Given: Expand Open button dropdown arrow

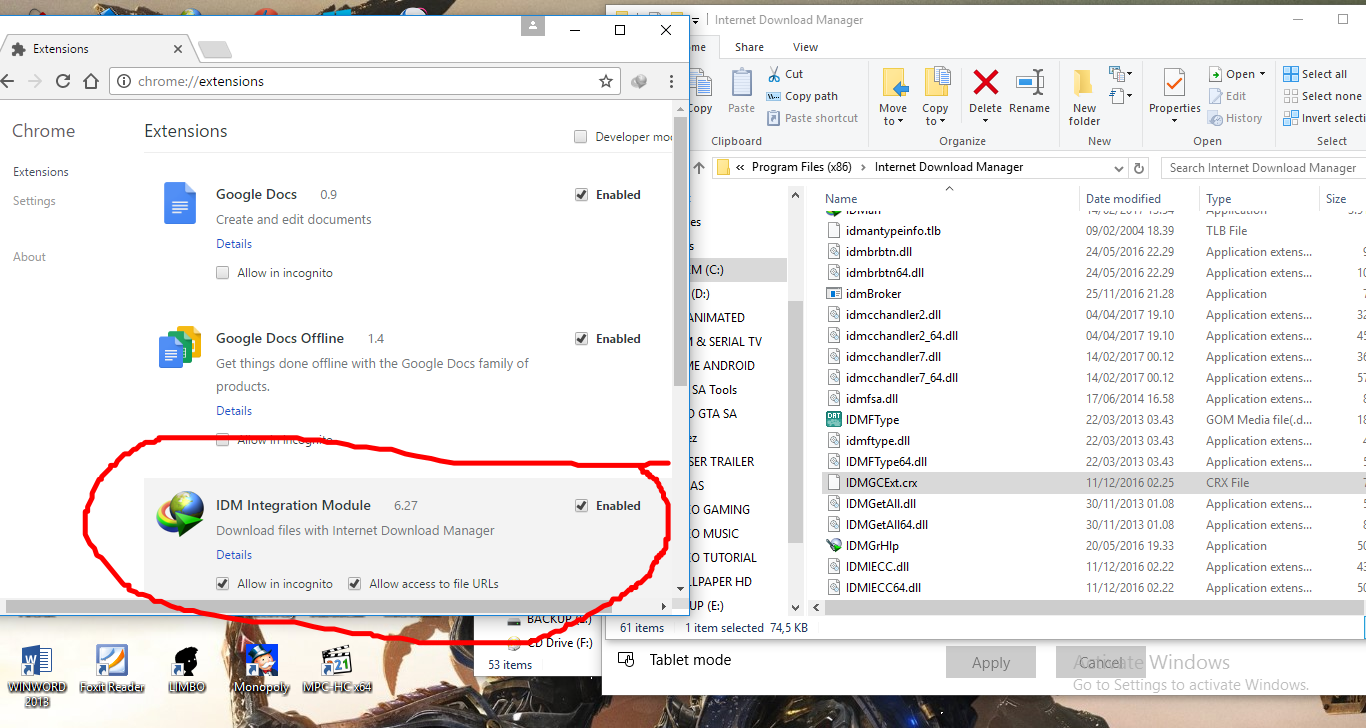Looking at the screenshot, I should pos(1262,74).
